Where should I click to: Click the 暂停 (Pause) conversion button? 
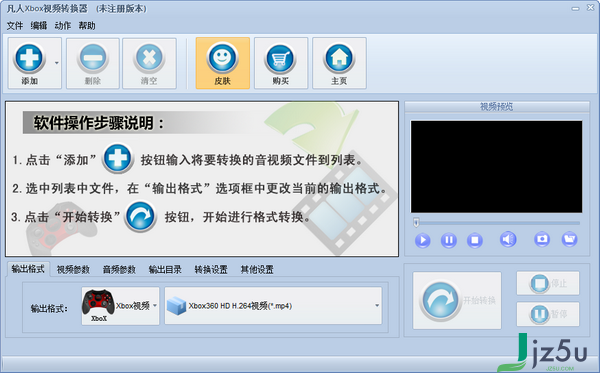pos(548,314)
